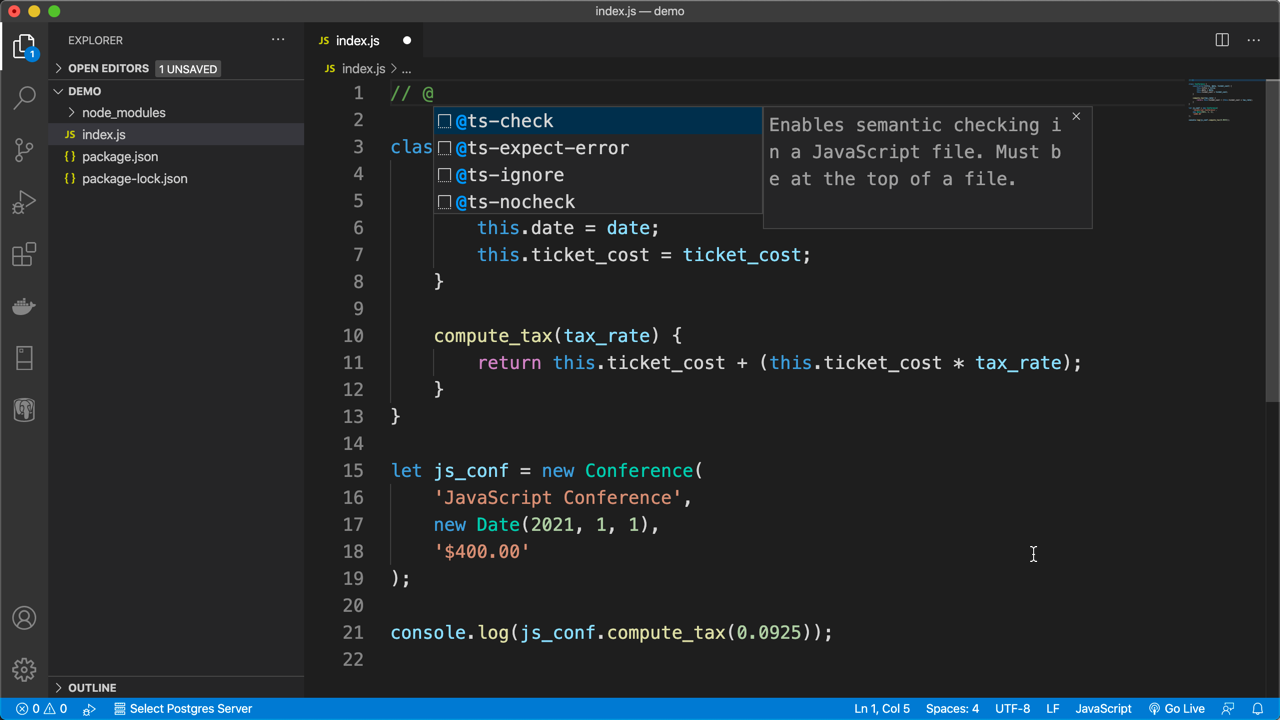Select Postgres Server in status bar
The height and width of the screenshot is (720, 1280).
click(x=182, y=709)
